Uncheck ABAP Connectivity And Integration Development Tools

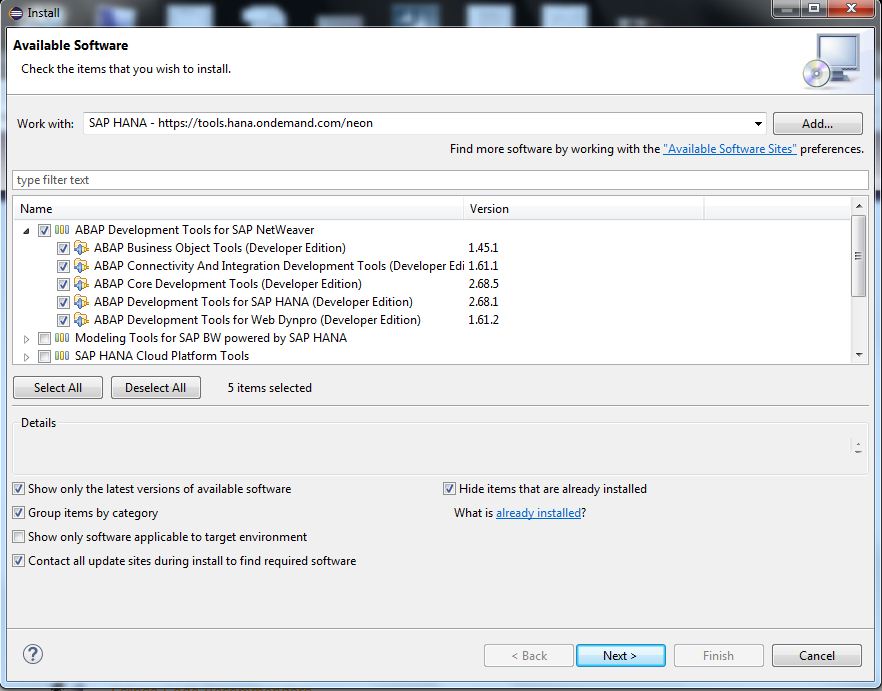coord(63,266)
